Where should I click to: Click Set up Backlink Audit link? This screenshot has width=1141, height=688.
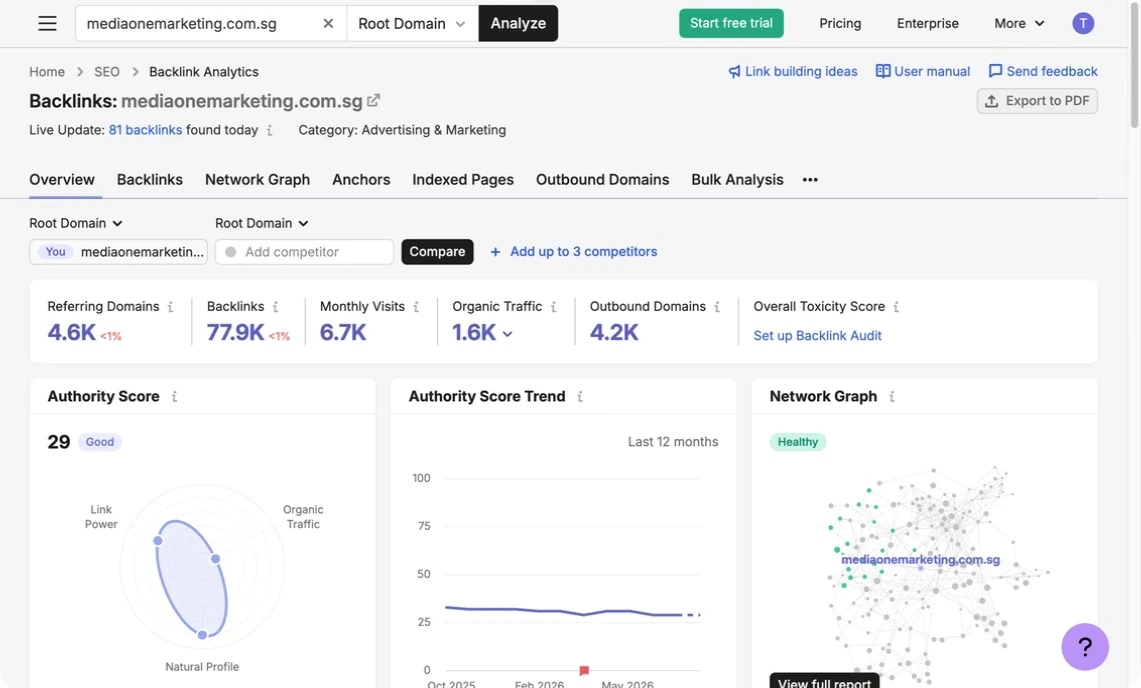click(817, 336)
